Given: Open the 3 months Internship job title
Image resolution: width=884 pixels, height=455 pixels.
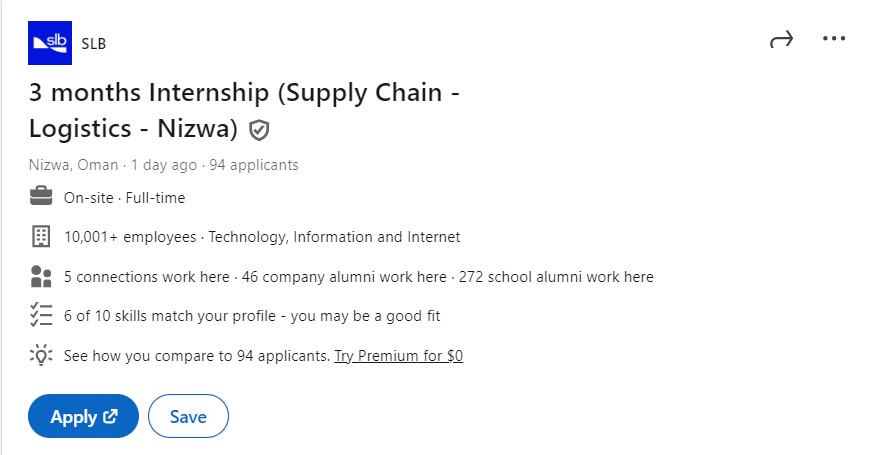Looking at the screenshot, I should click(x=244, y=111).
